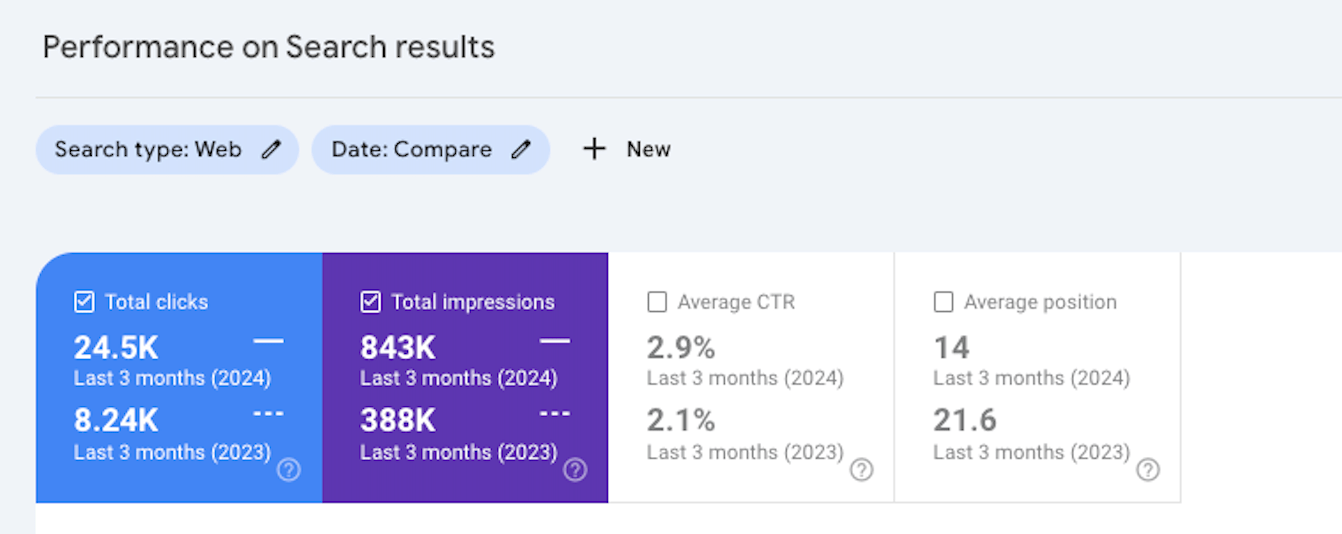
Task: Click the plus icon to add filter
Action: click(595, 149)
